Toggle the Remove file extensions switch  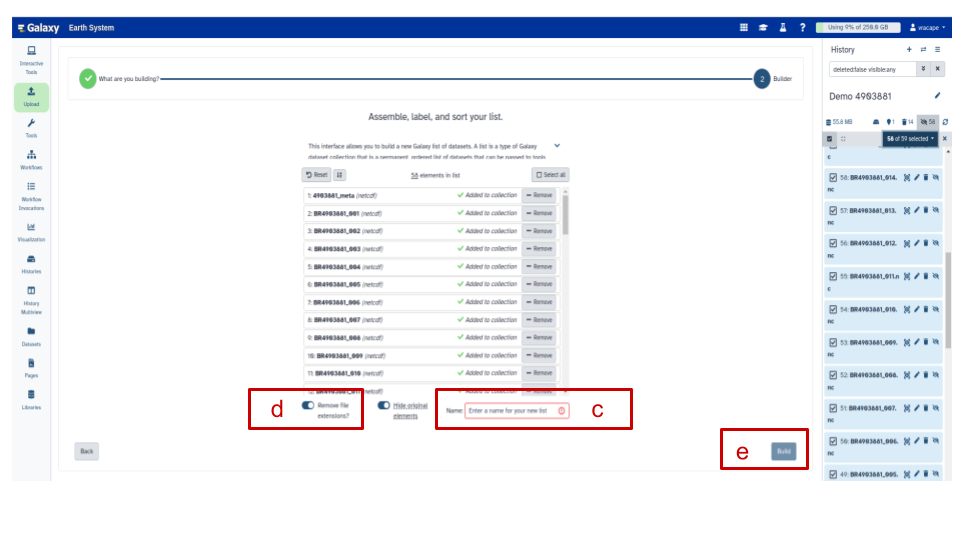tap(307, 406)
